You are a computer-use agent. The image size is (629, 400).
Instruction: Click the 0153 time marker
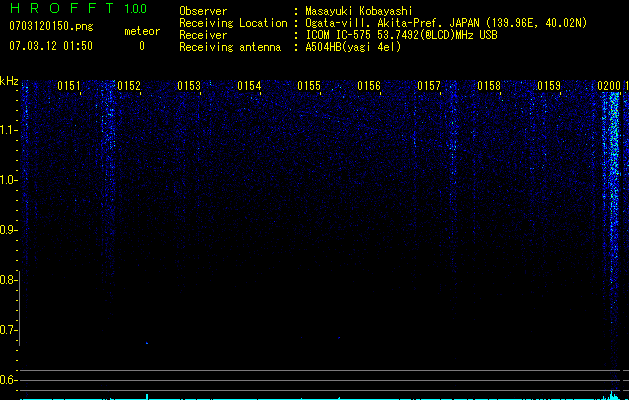189,86
